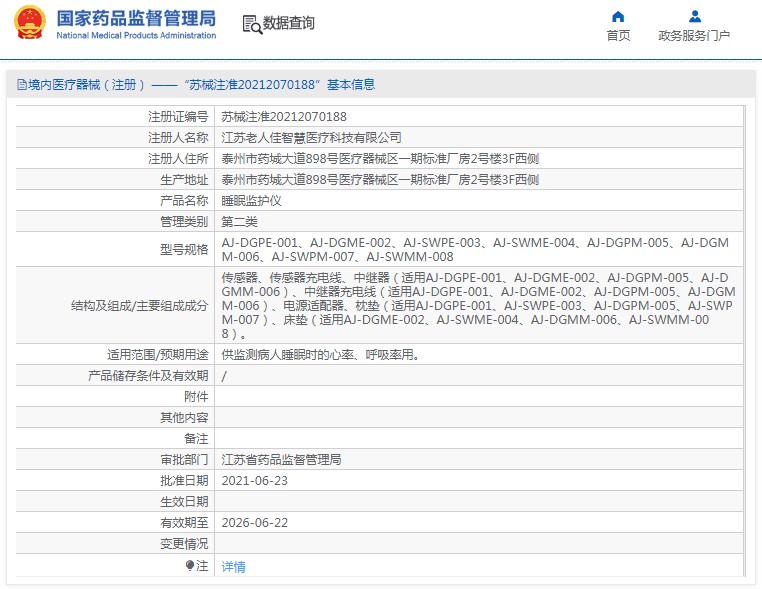Go to 首页 label
The image size is (762, 589).
[618, 36]
